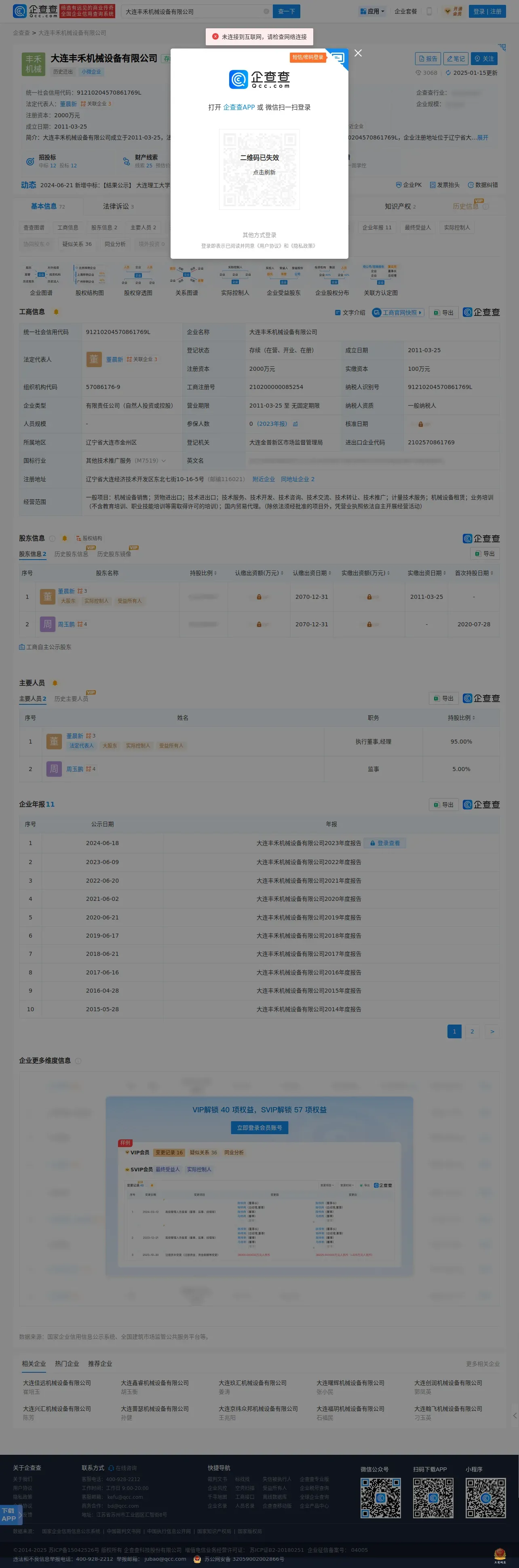The width and height of the screenshot is (519, 1568).
Task: Close the login popup dialog
Action: pyautogui.click(x=358, y=53)
